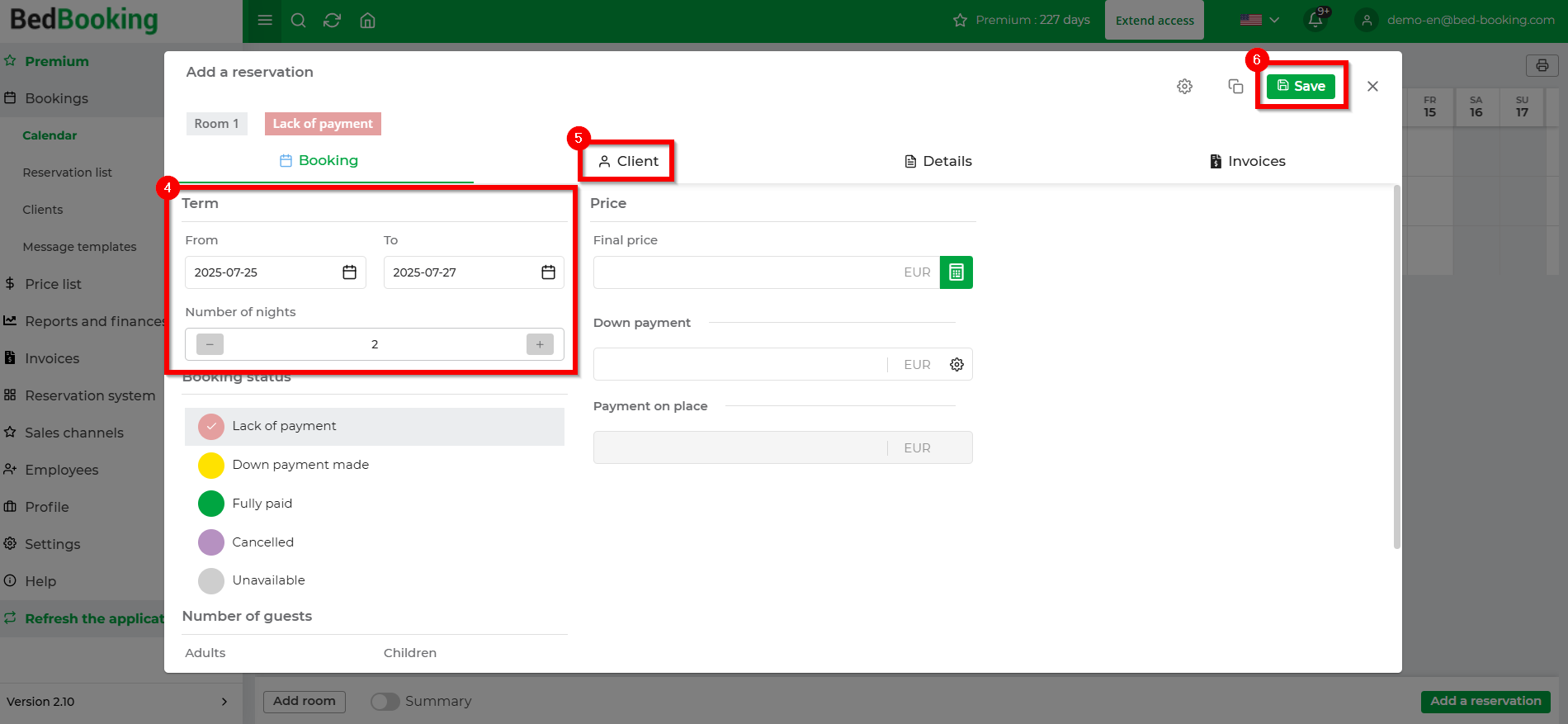1568x724 pixels.
Task: Click the notifications bell icon
Action: point(1315,20)
